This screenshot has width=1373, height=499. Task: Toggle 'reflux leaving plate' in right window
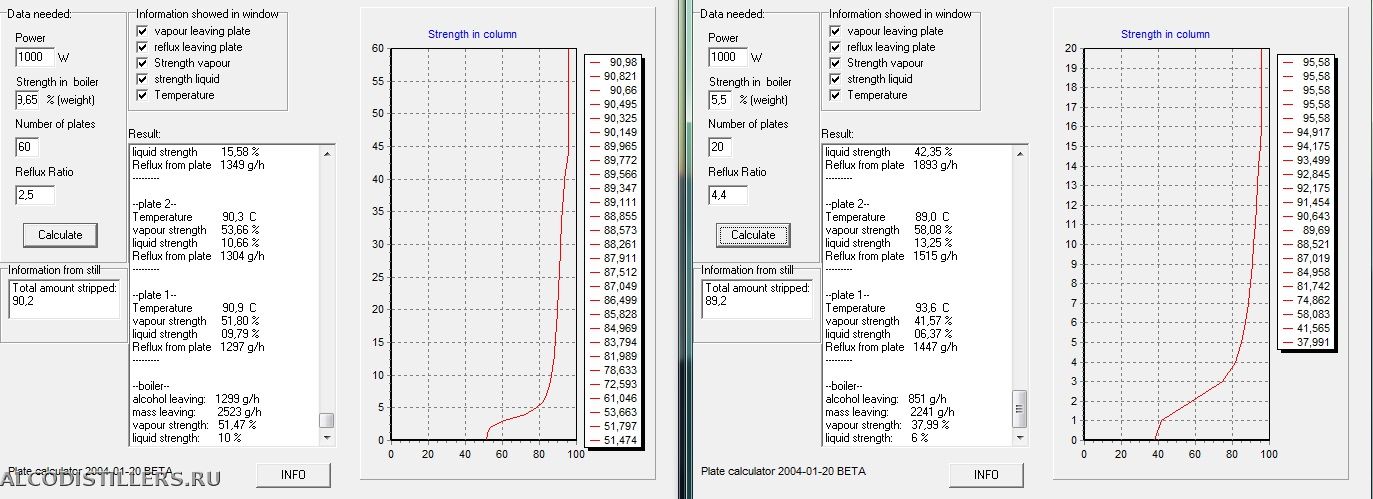tap(836, 47)
